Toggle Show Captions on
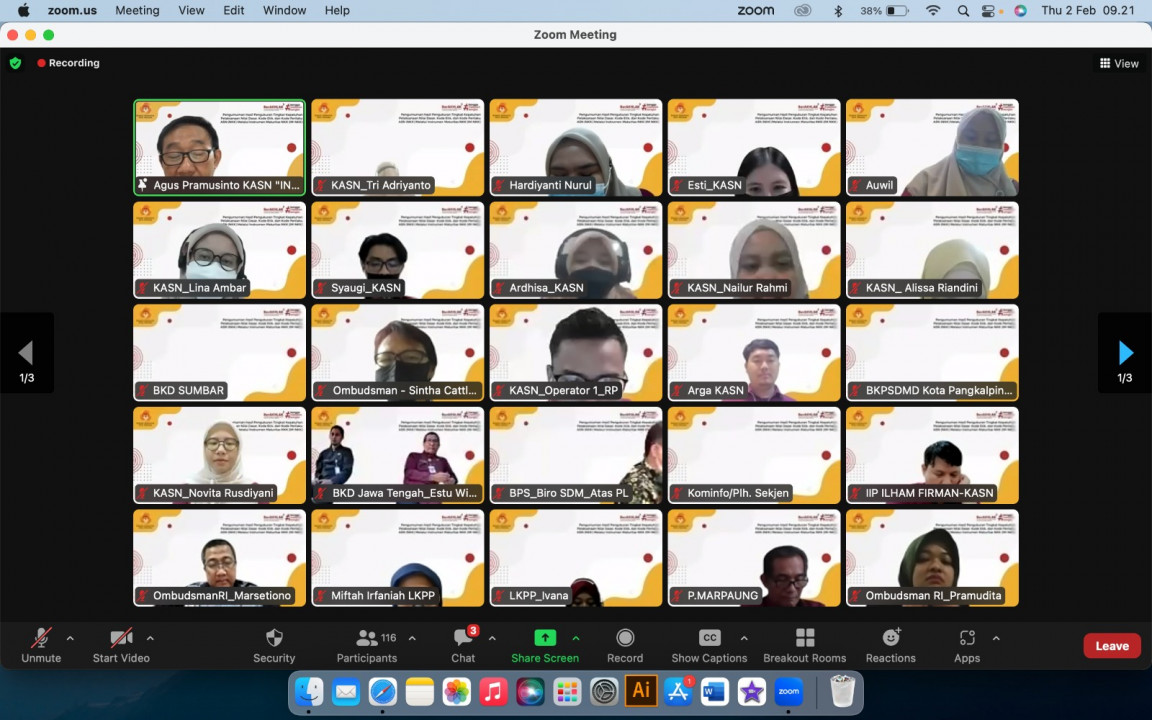The width and height of the screenshot is (1152, 720). pyautogui.click(x=709, y=639)
